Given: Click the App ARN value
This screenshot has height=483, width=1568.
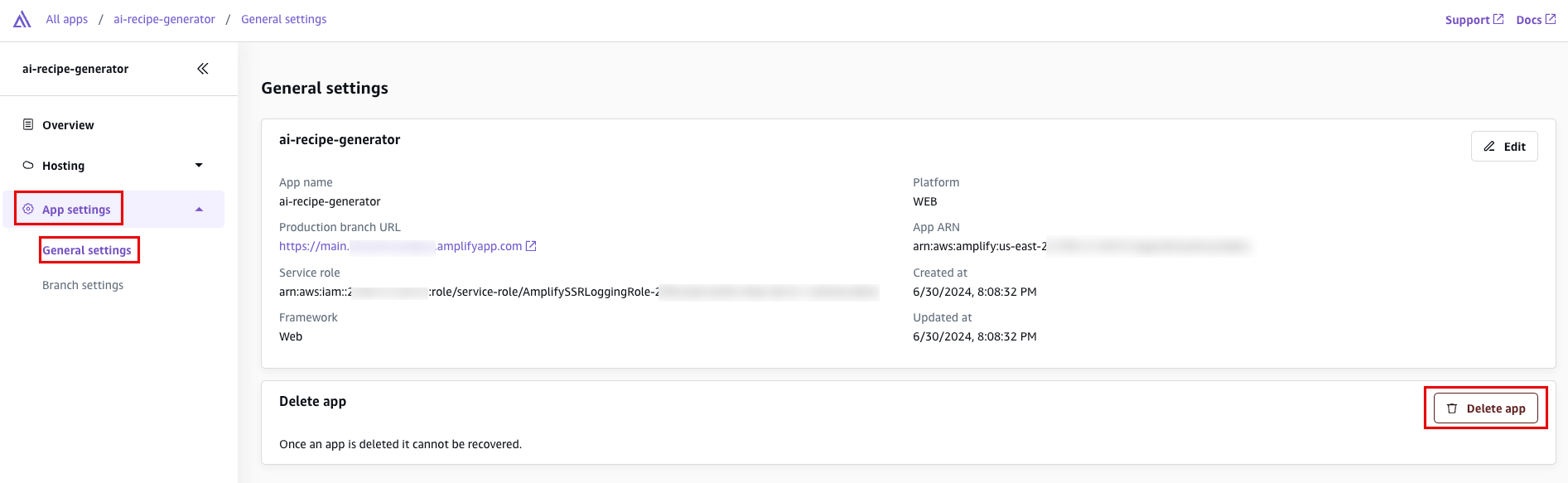Looking at the screenshot, I should (1081, 246).
